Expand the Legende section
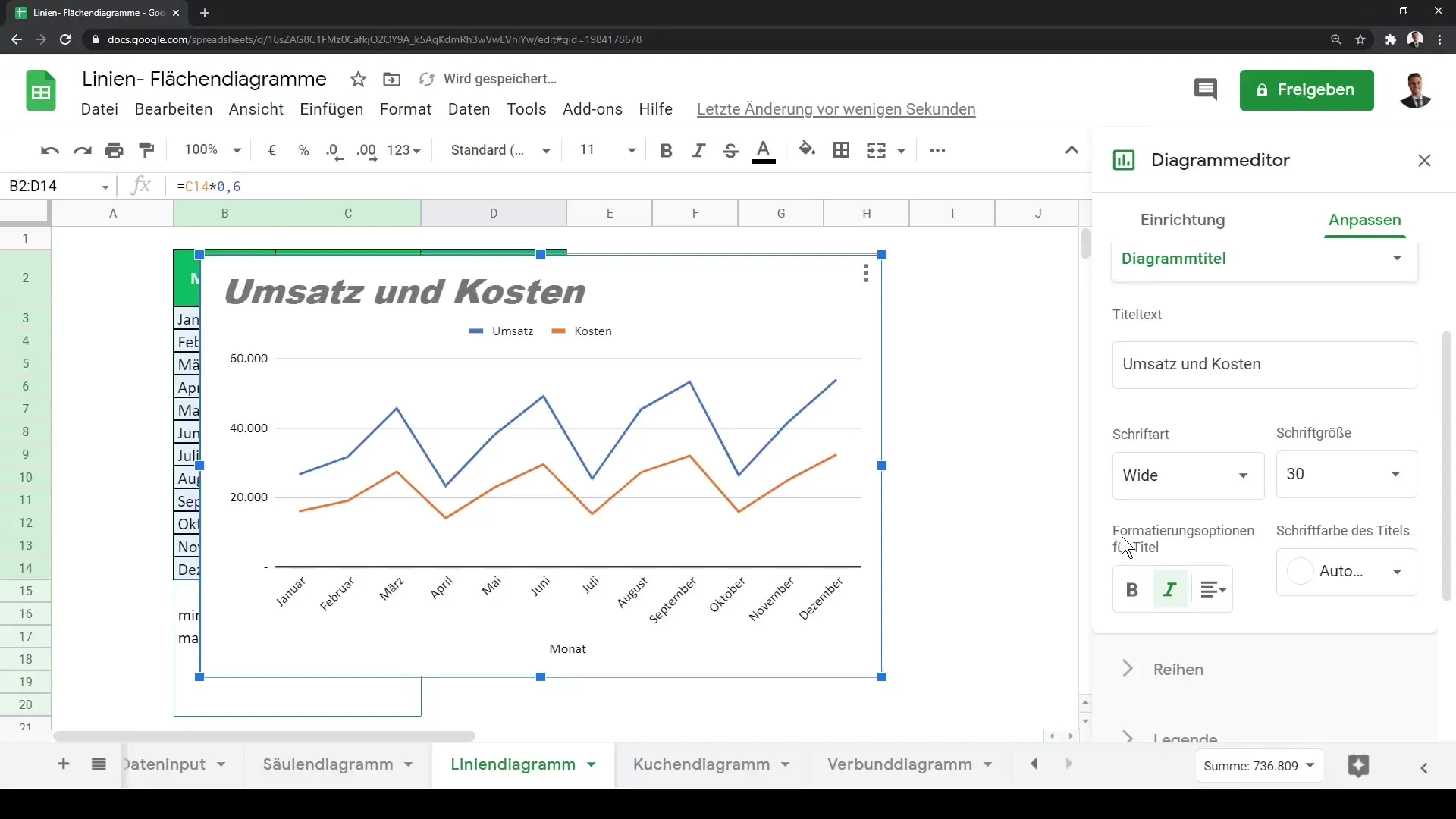 tap(1128, 738)
